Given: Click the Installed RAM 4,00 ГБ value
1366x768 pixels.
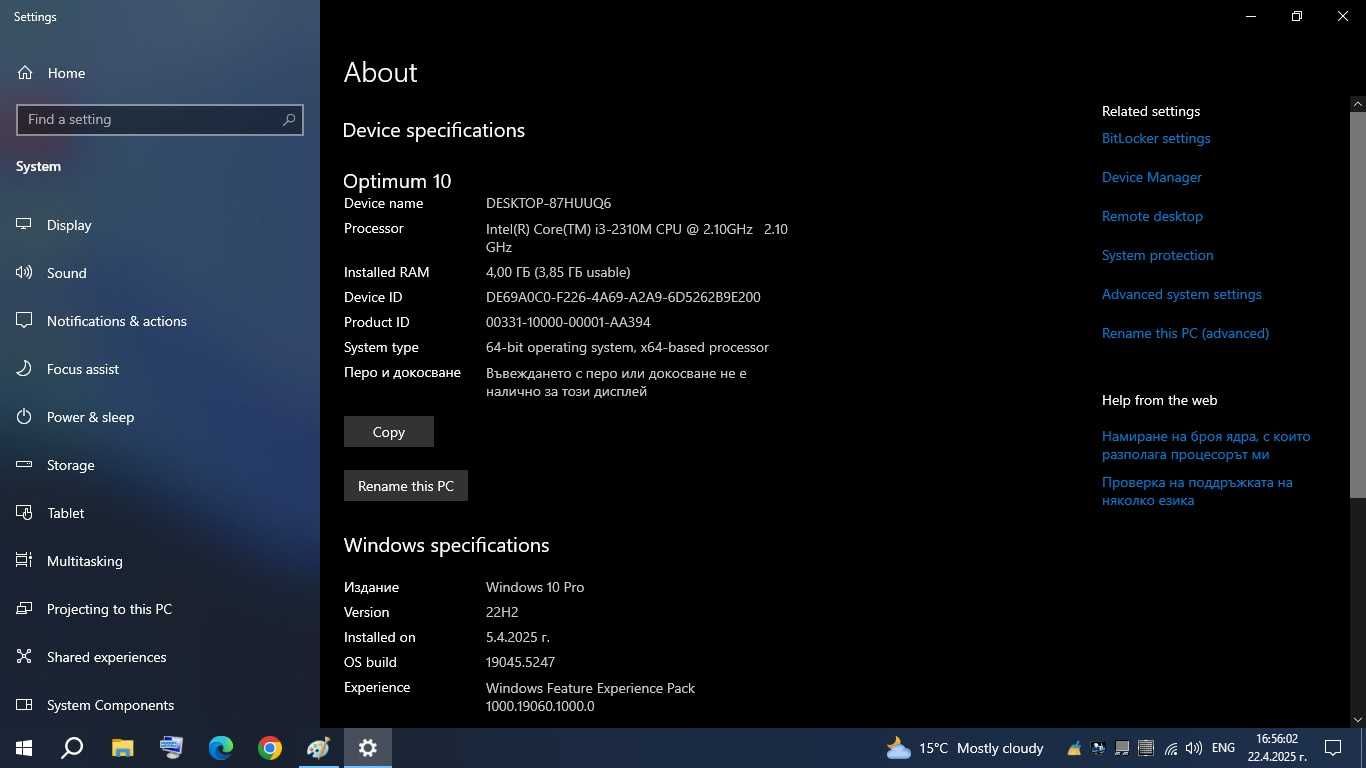Looking at the screenshot, I should [558, 272].
